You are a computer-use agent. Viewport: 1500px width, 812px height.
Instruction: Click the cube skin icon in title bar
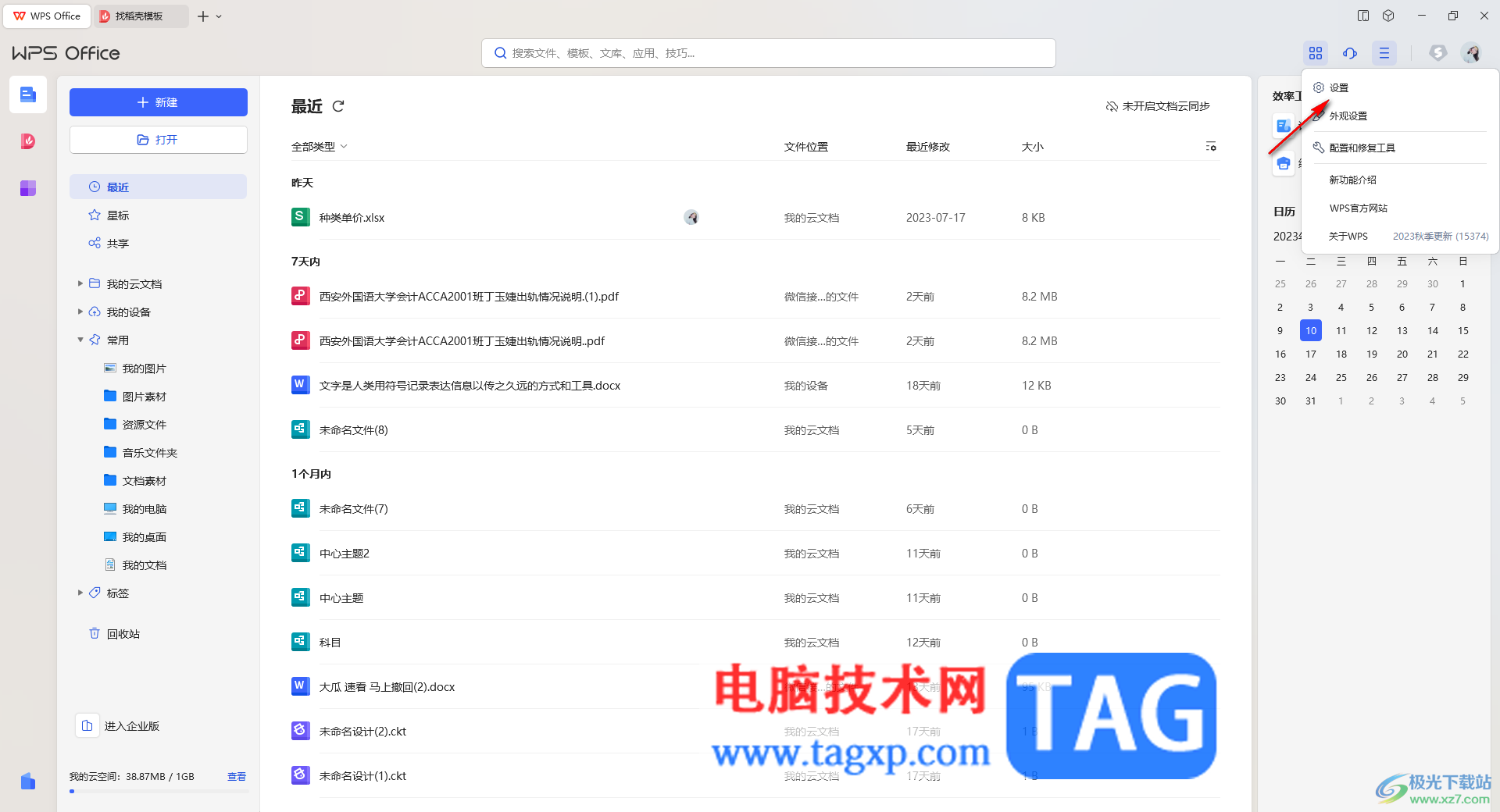coord(1388,16)
